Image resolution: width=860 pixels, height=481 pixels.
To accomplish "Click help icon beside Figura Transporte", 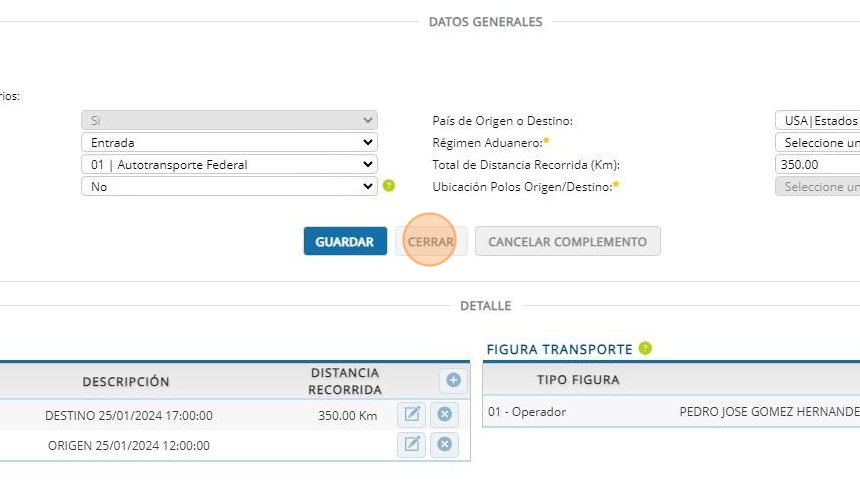I will tap(645, 348).
